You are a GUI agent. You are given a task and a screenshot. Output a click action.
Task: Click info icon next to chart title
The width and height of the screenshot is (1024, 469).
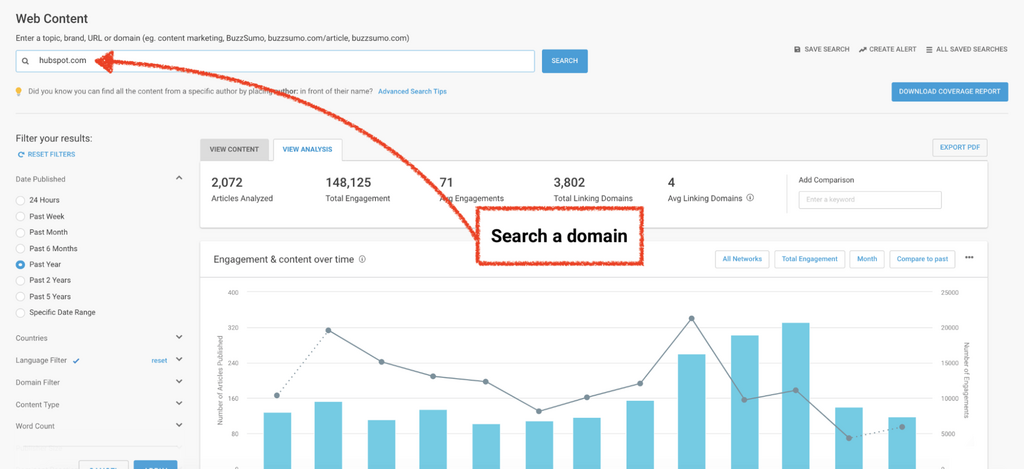[x=362, y=259]
